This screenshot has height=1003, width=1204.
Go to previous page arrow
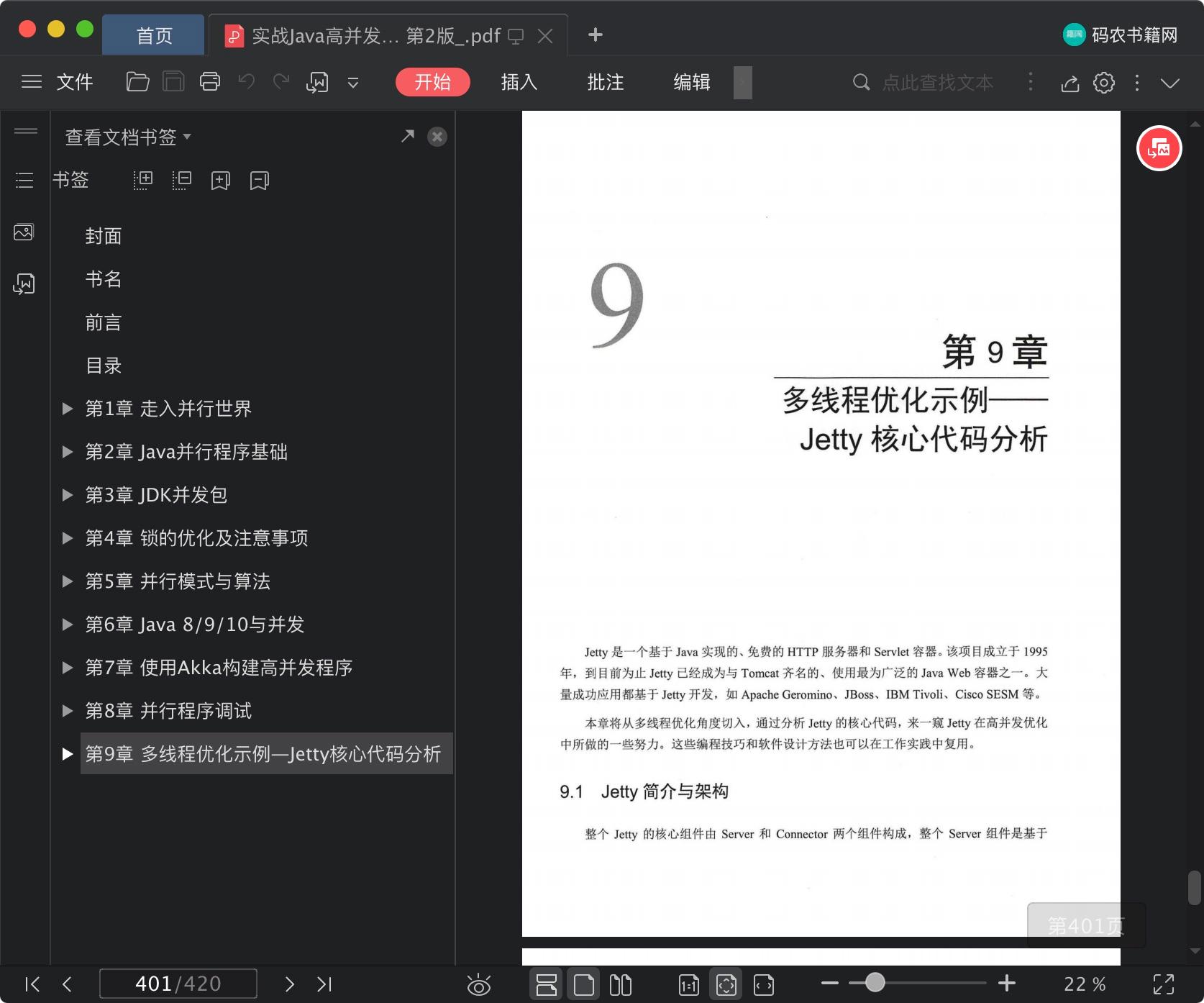(x=67, y=984)
